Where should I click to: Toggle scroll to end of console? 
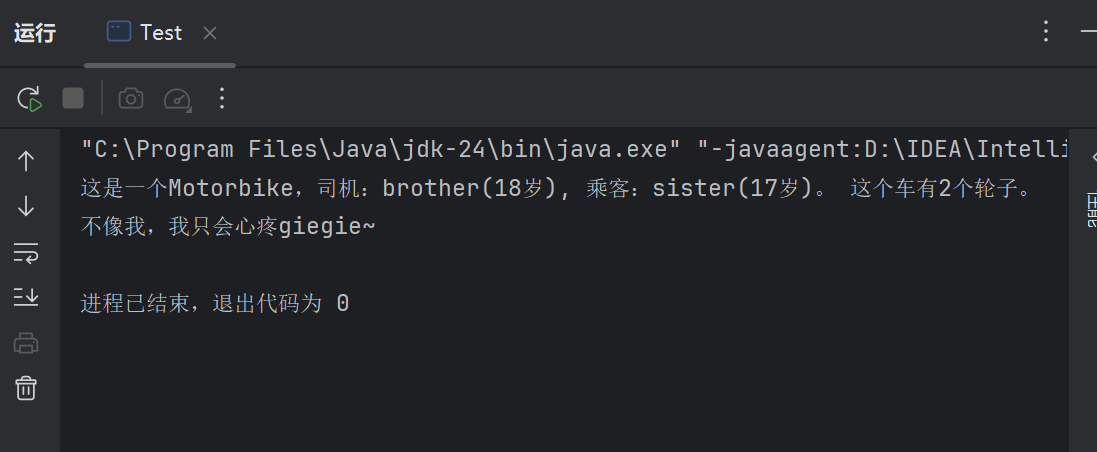pos(27,297)
